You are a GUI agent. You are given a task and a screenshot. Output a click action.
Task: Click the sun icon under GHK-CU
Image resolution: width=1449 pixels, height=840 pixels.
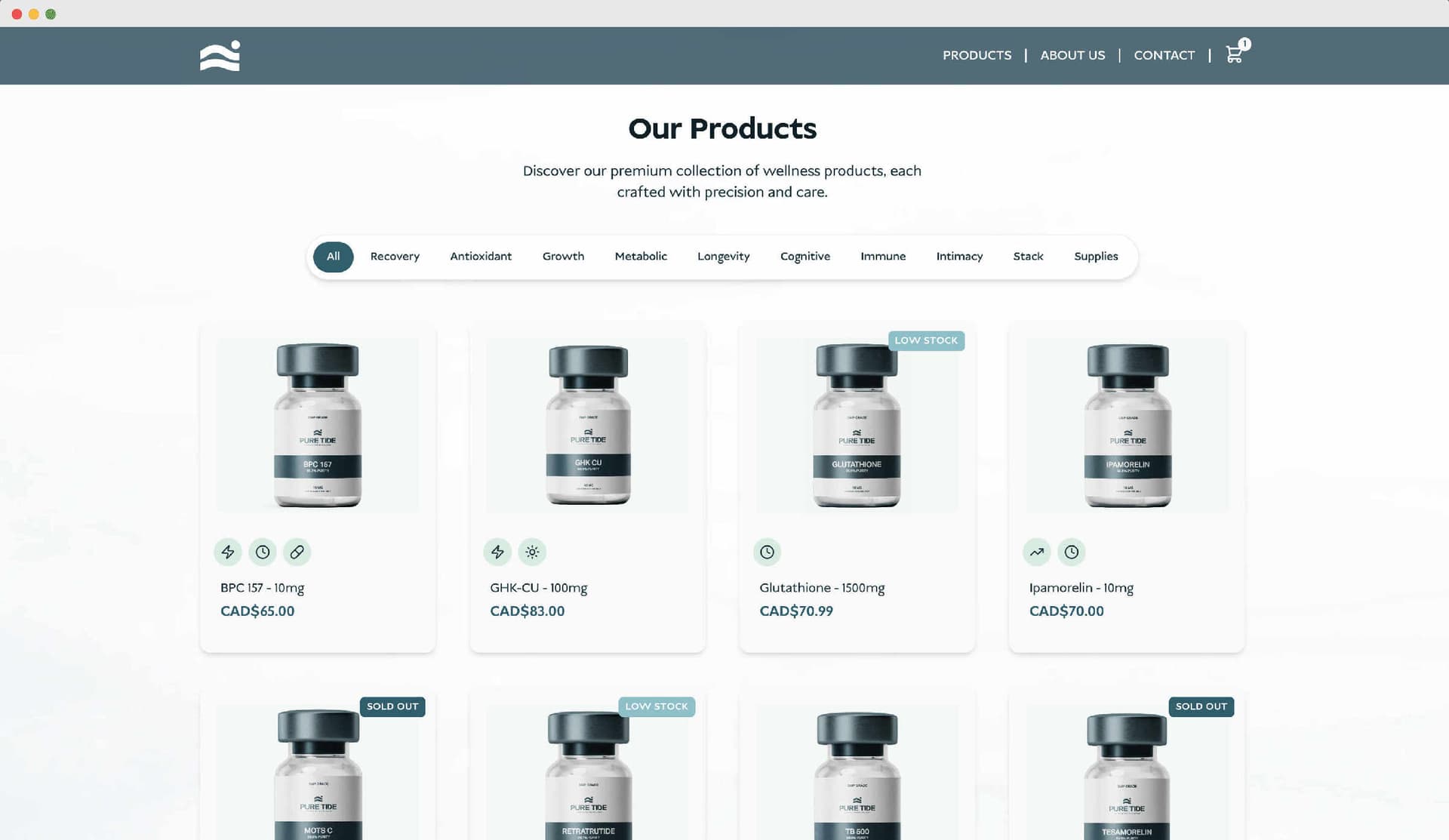(x=532, y=552)
